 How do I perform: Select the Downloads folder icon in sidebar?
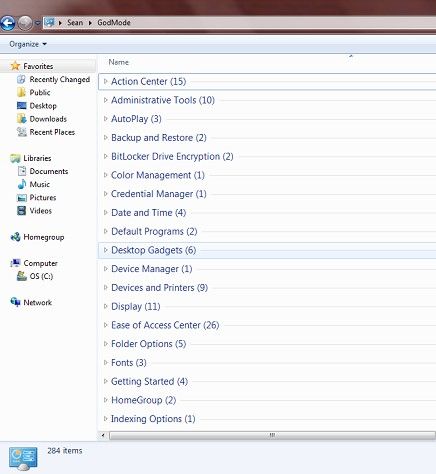[22, 119]
